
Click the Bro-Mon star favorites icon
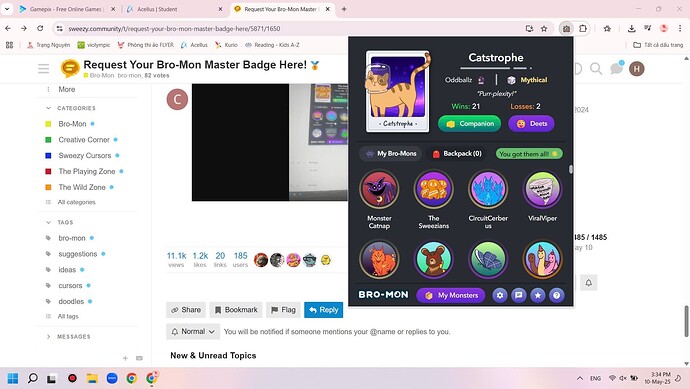click(537, 295)
